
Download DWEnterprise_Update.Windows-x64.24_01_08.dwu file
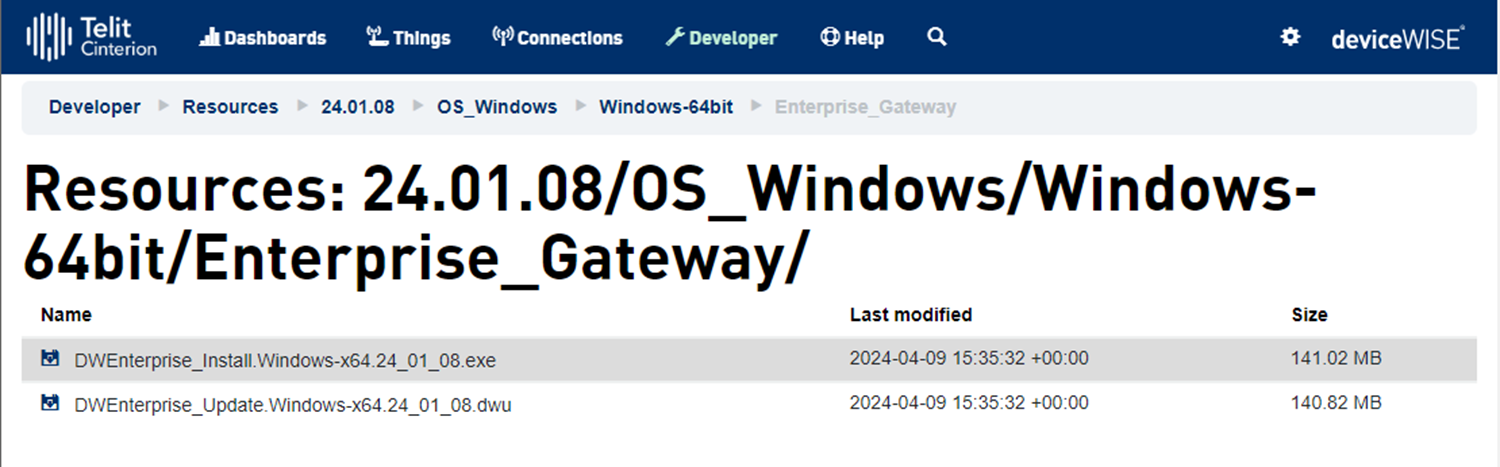coord(293,405)
